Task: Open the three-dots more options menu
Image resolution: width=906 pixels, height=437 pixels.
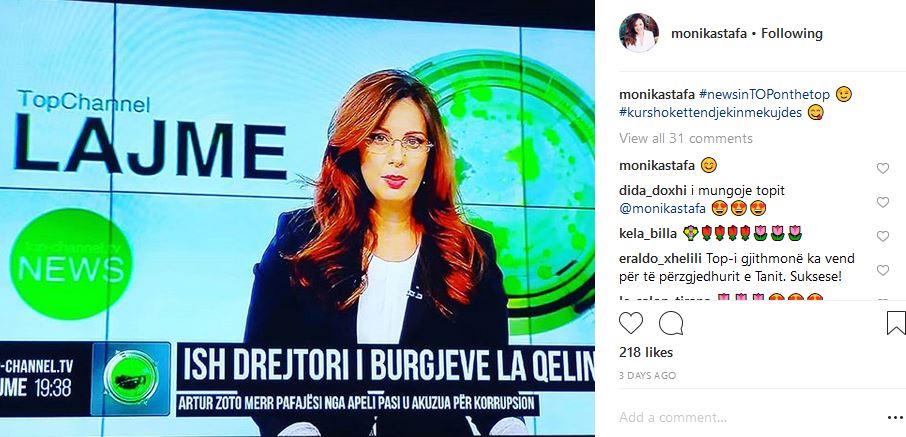Action: pyautogui.click(x=894, y=417)
